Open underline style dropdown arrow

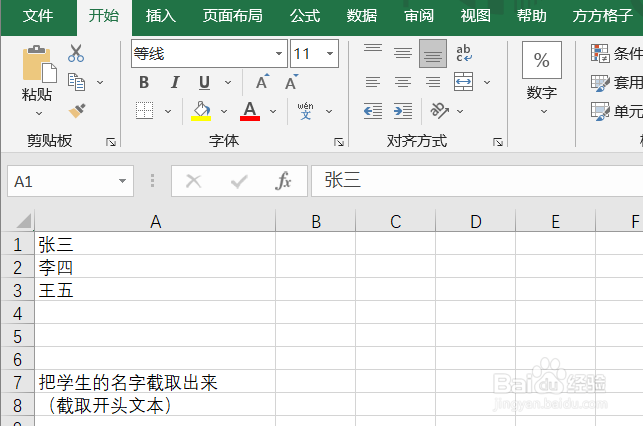[x=228, y=82]
